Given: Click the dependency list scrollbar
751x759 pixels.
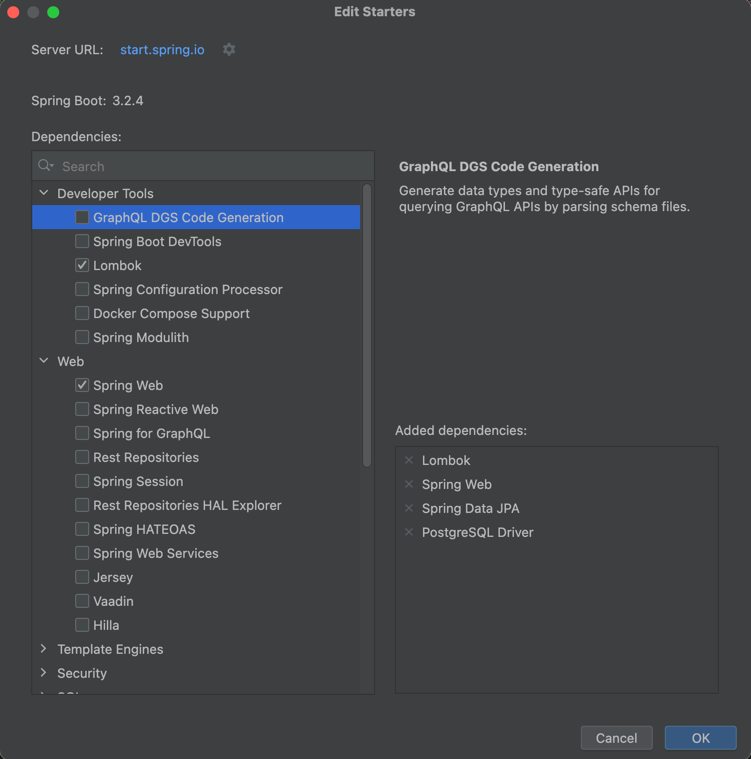Looking at the screenshot, I should pyautogui.click(x=367, y=325).
